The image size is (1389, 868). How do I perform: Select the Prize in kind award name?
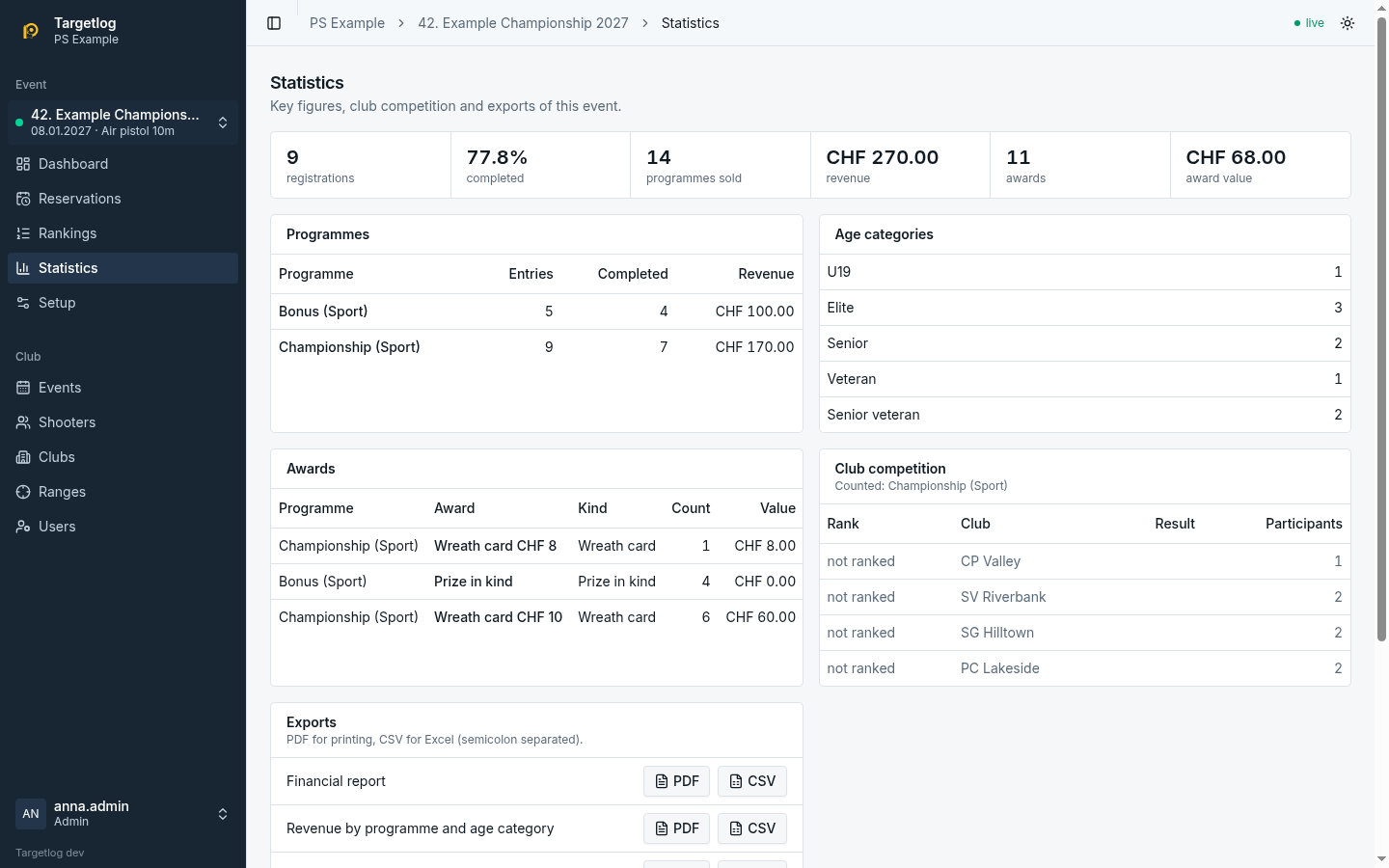[473, 582]
